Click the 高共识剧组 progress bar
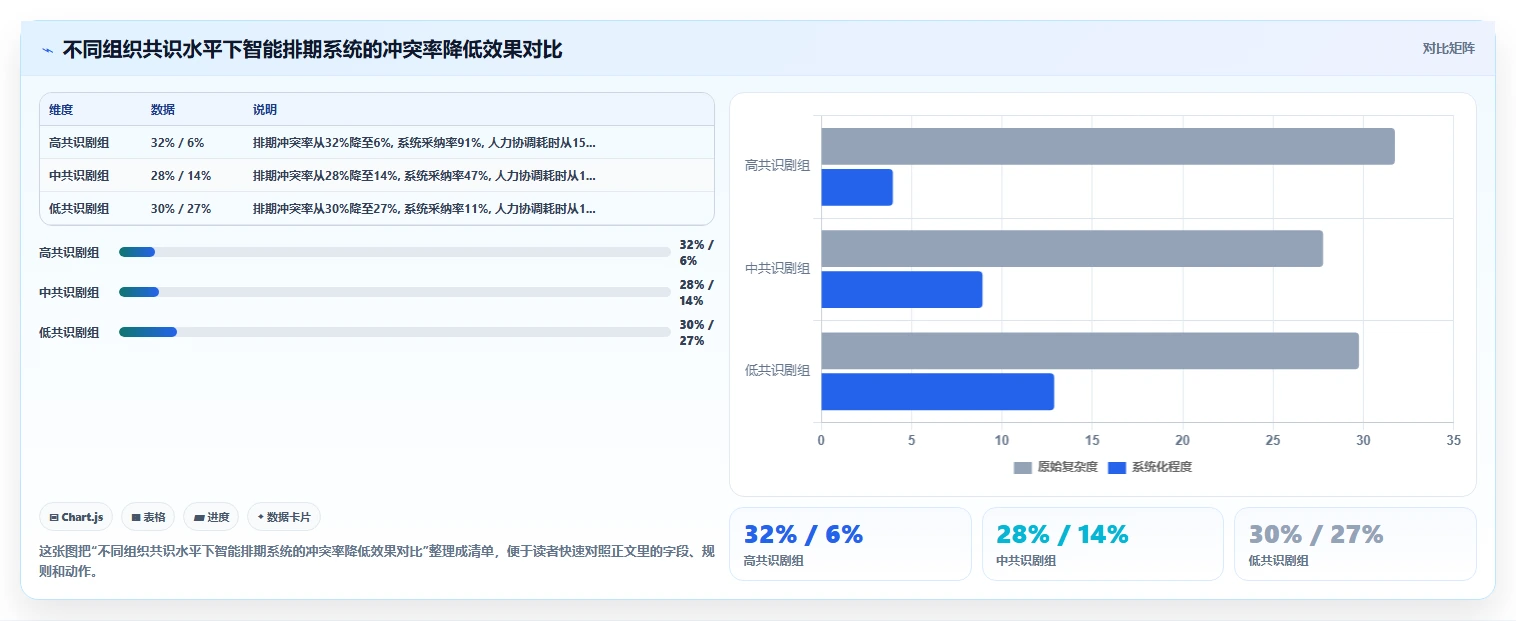1516x621 pixels. click(394, 252)
